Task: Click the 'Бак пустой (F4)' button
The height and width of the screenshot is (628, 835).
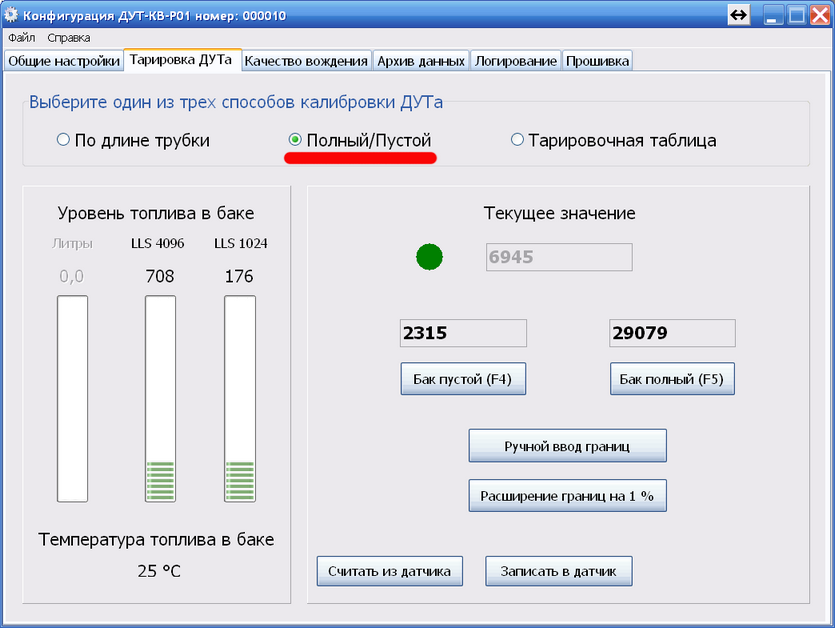Action: point(463,379)
